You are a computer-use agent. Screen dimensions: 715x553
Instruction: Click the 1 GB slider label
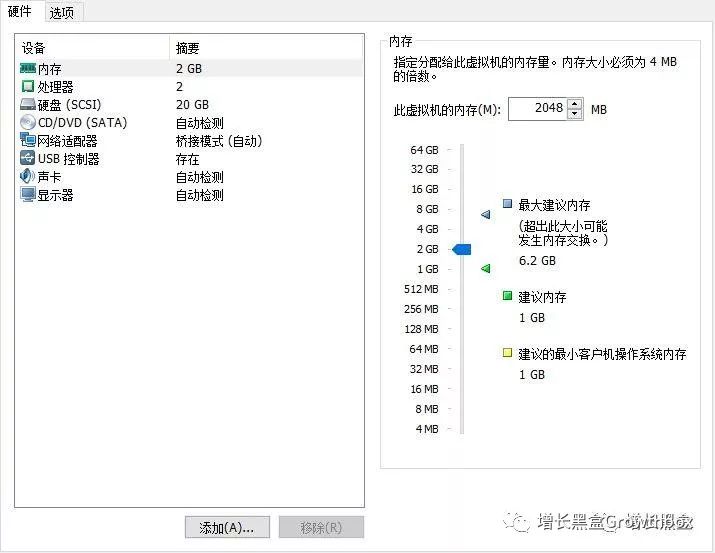tap(428, 269)
